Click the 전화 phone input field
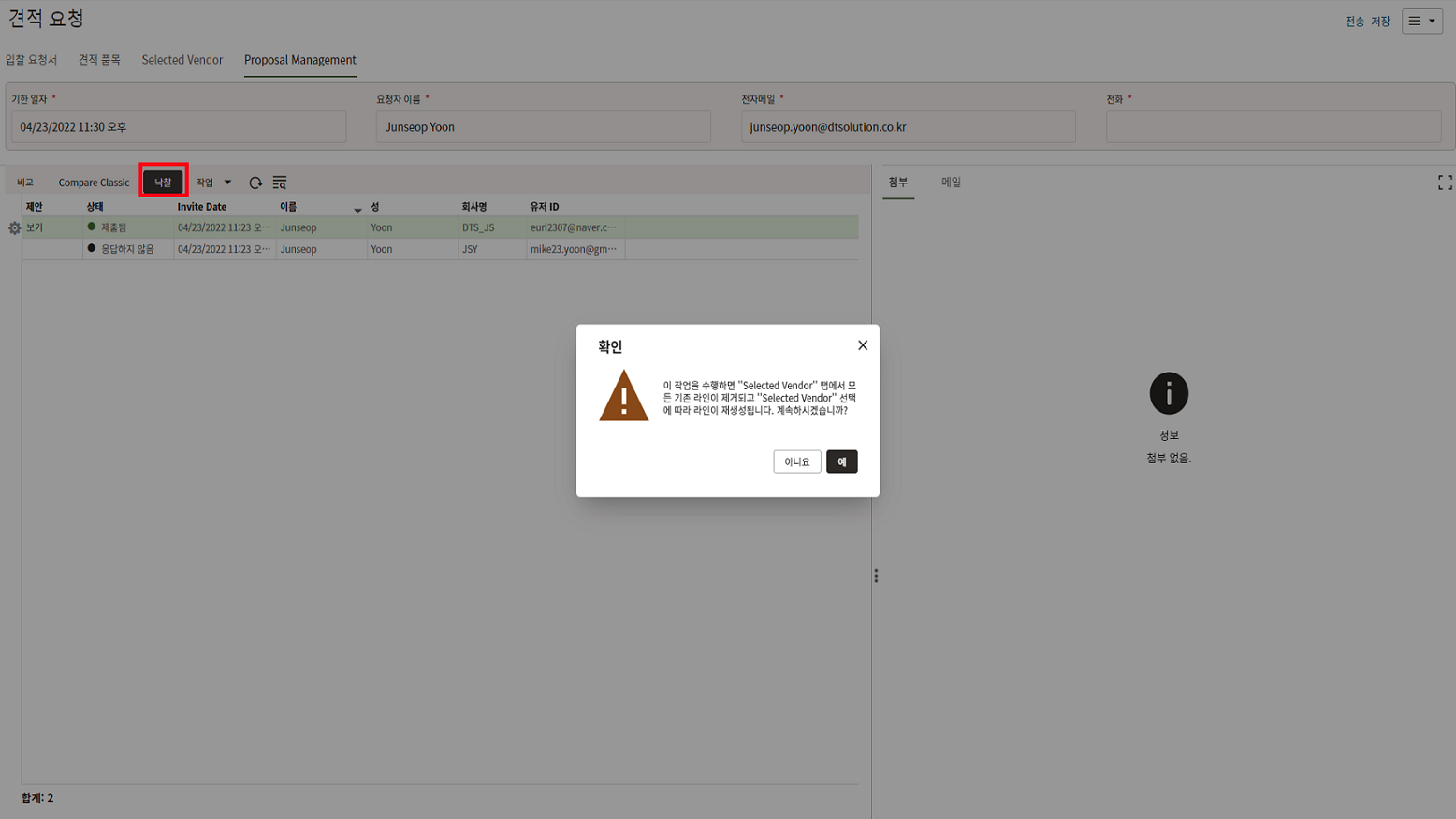Screen dimensions: 1456x819 coord(1273,127)
